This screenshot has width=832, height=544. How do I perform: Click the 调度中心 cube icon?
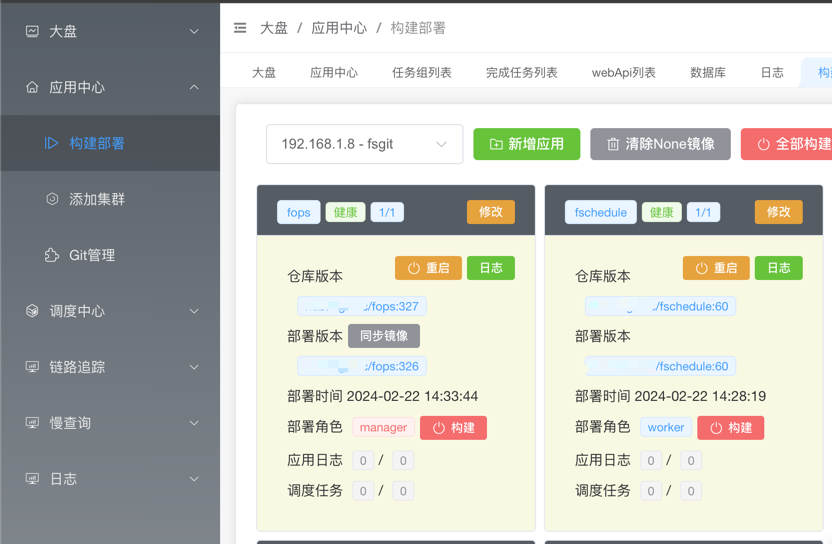pos(32,311)
